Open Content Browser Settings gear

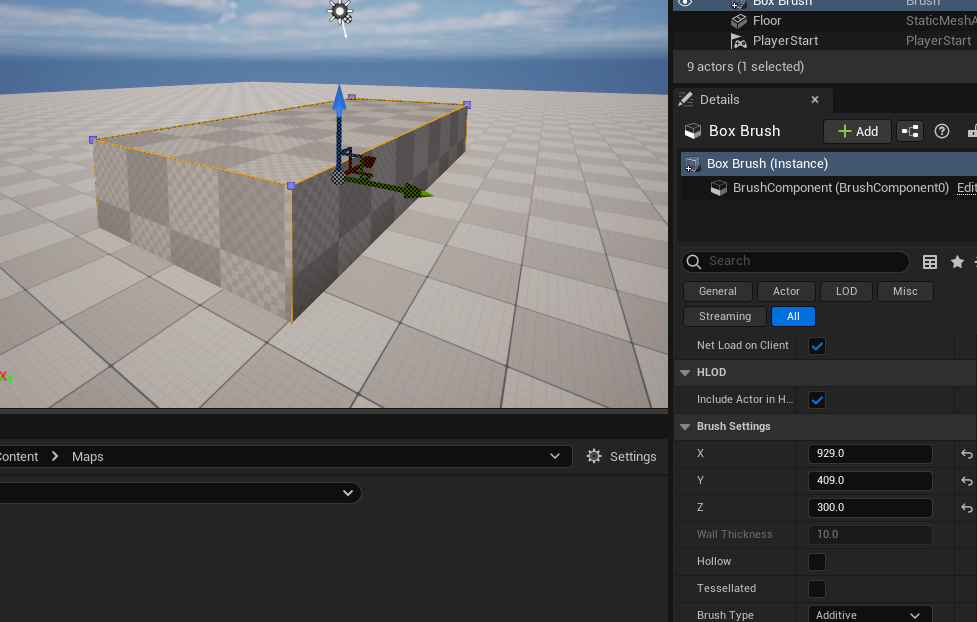pos(594,456)
